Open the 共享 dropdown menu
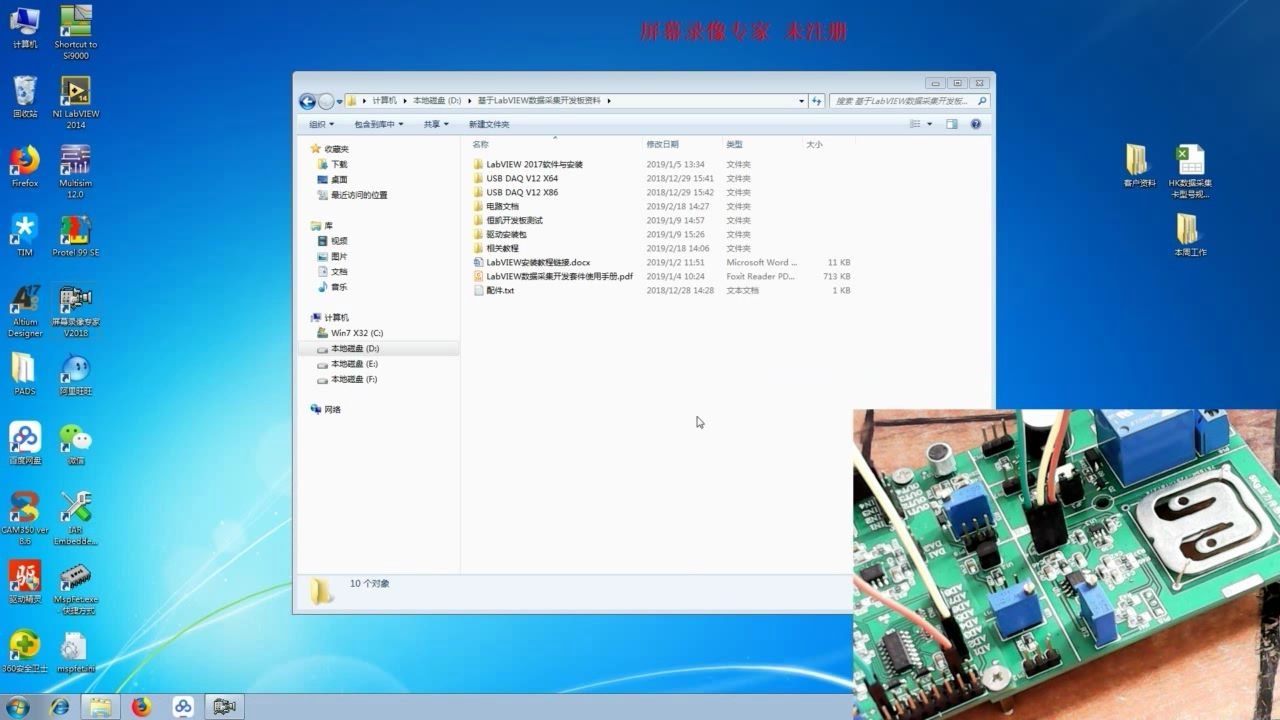 point(436,124)
